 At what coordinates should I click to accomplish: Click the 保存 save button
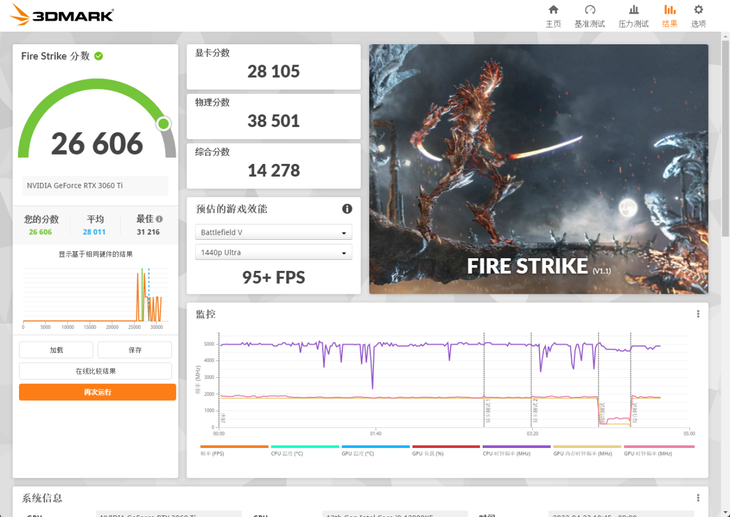(135, 350)
